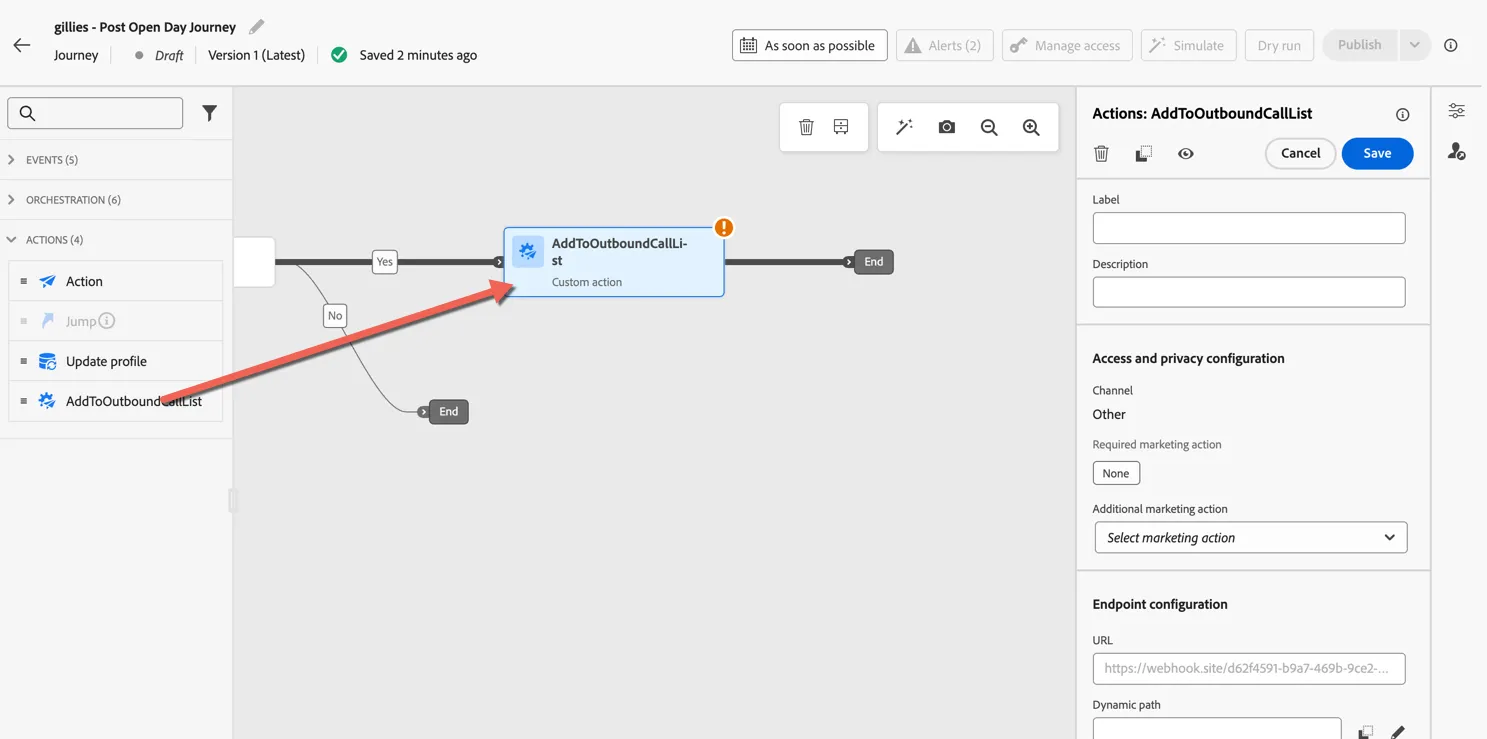This screenshot has height=739, width=1487.
Task: Click the URL input field
Action: pyautogui.click(x=1248, y=668)
